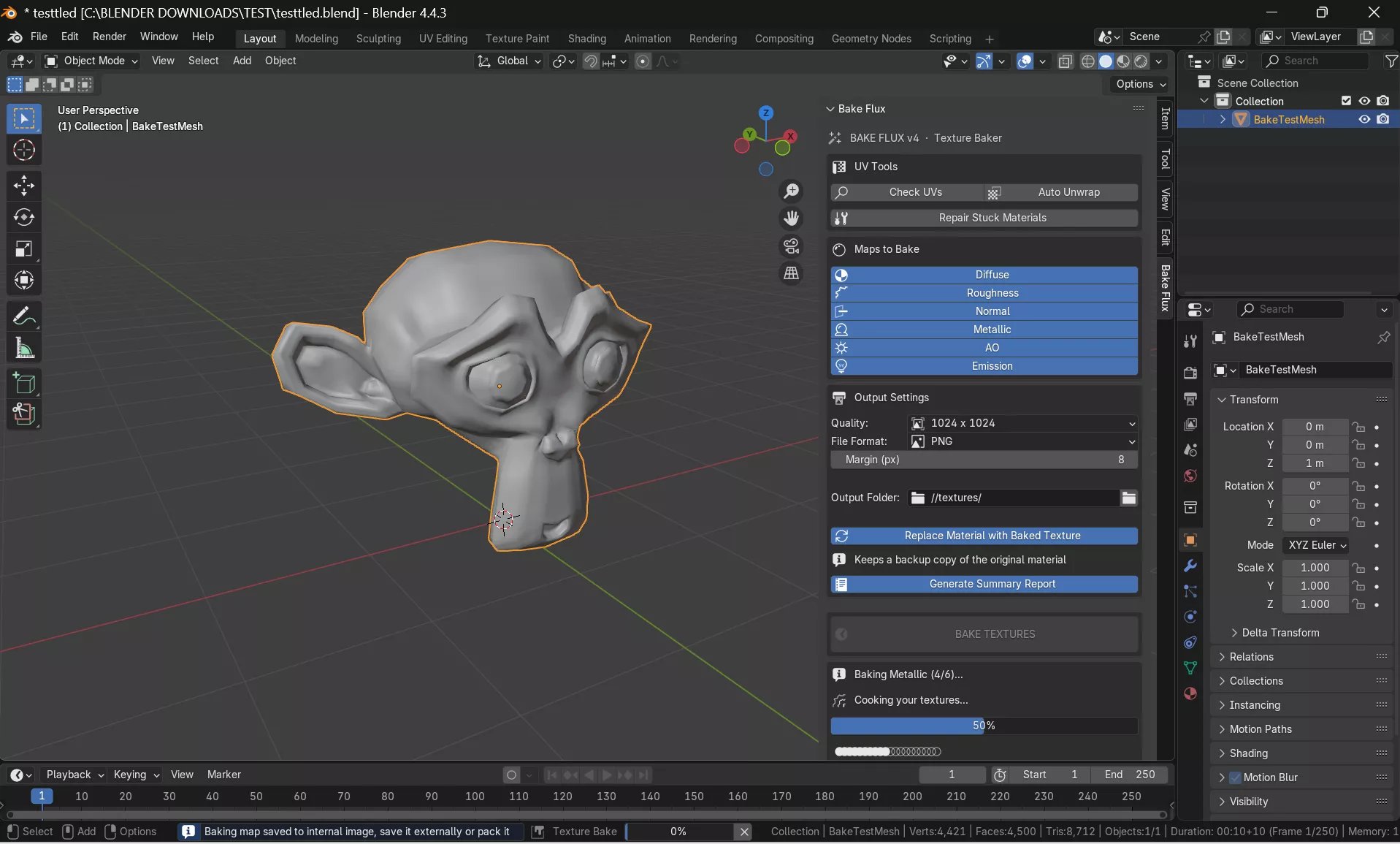
Task: Open the Playback popover in timeline
Action: (73, 775)
